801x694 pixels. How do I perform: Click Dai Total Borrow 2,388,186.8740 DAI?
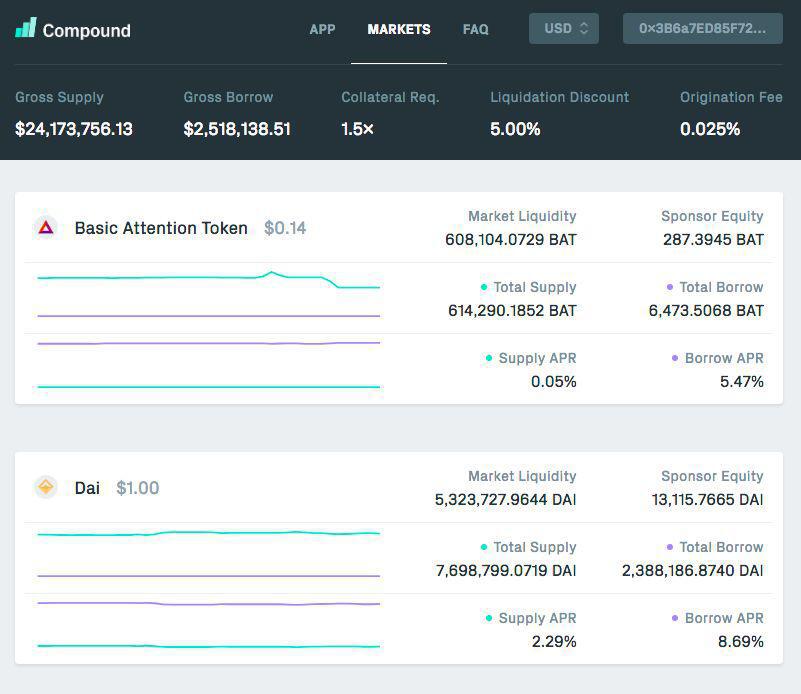pyautogui.click(x=693, y=570)
